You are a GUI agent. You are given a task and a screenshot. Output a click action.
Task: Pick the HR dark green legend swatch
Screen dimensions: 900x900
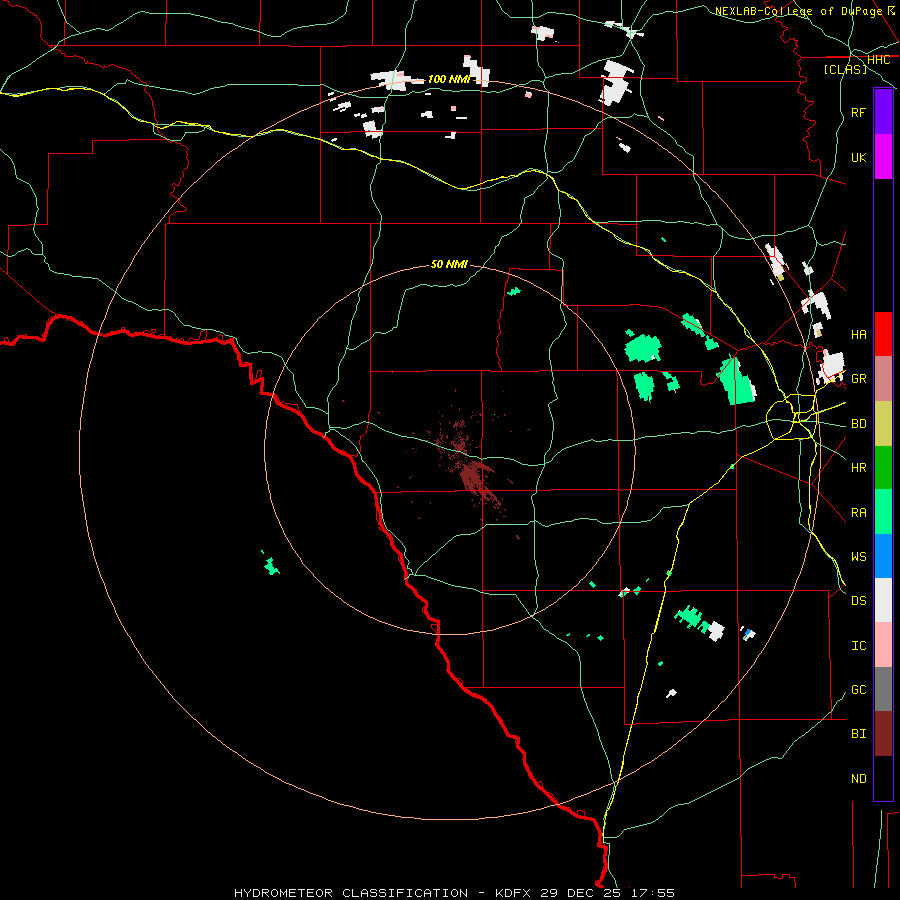click(x=883, y=467)
